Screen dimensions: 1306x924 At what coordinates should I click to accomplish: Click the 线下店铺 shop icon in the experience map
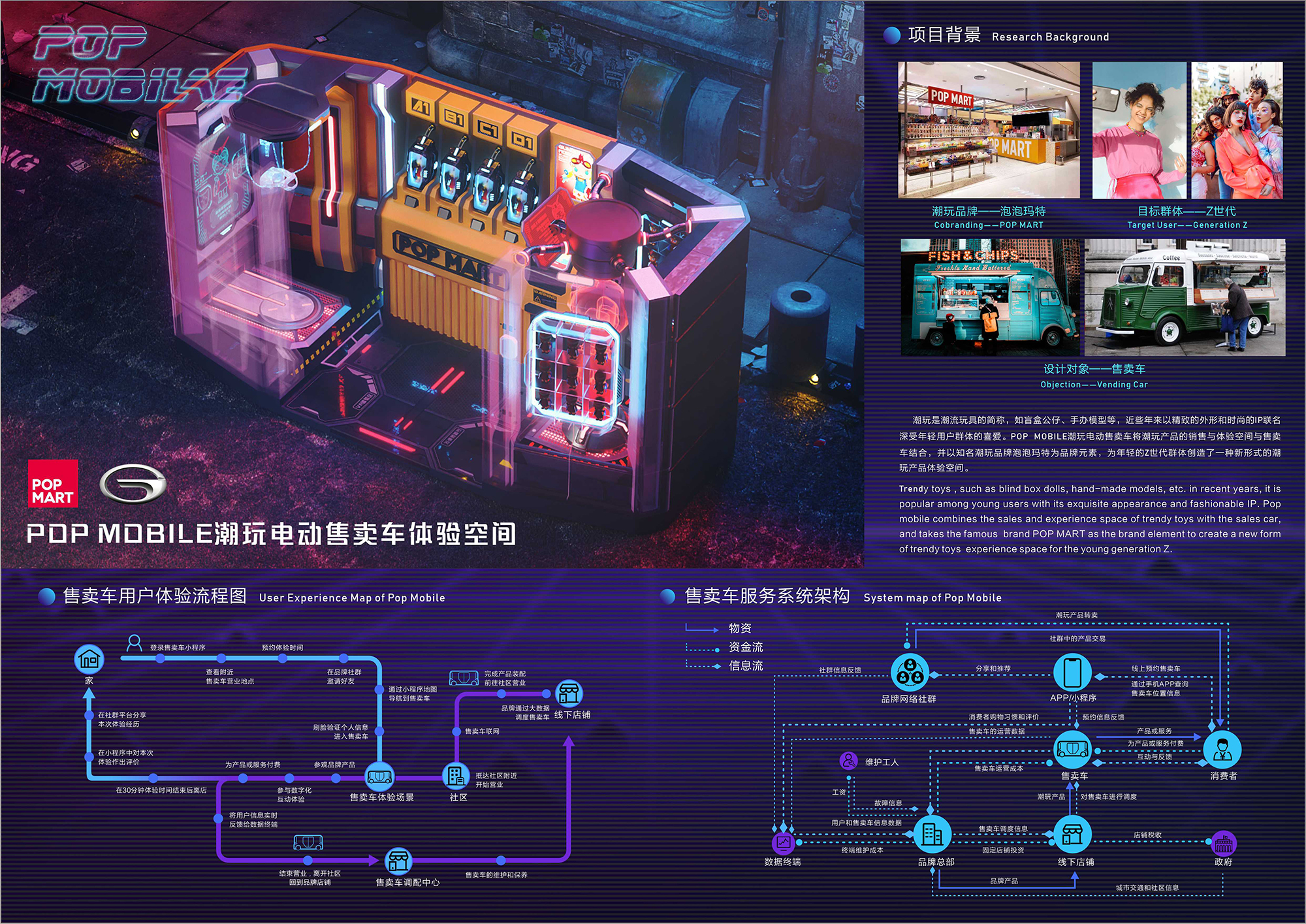pos(569,693)
